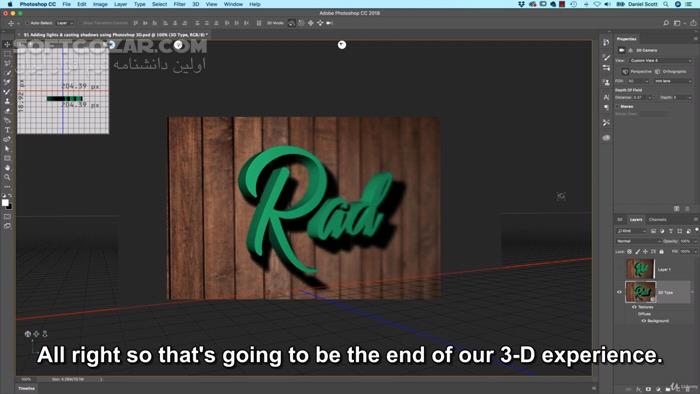Open the mm lens dropdown
Viewport: 700px width, 394px height.
point(673,81)
